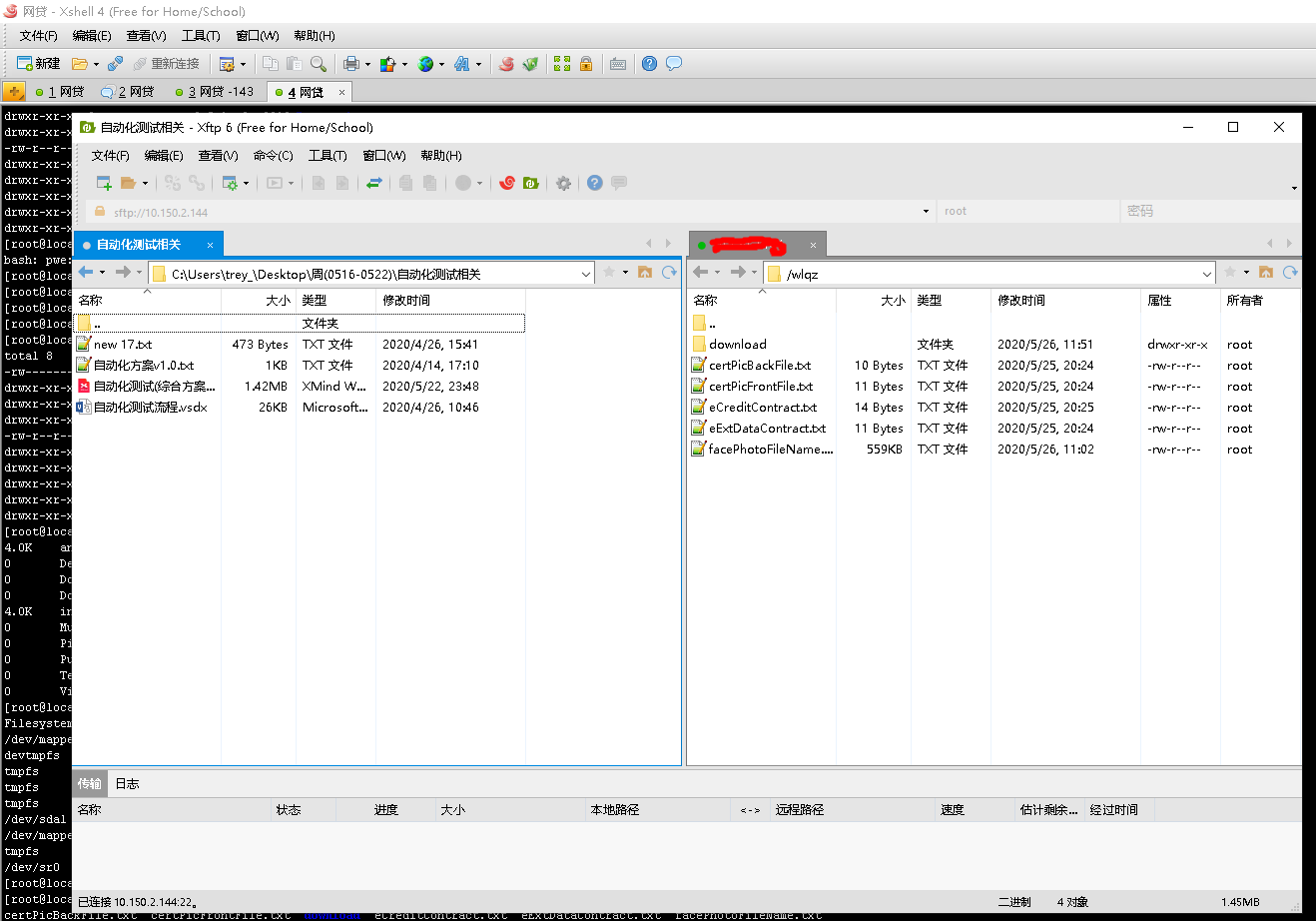
Task: Open Xshell 查看(V) menu
Action: click(146, 35)
